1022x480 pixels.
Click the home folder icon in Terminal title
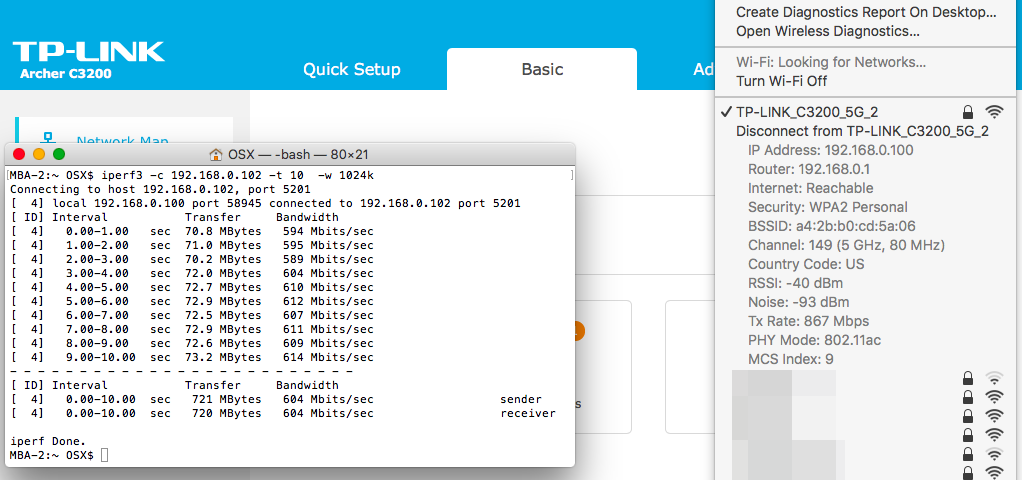[215, 154]
